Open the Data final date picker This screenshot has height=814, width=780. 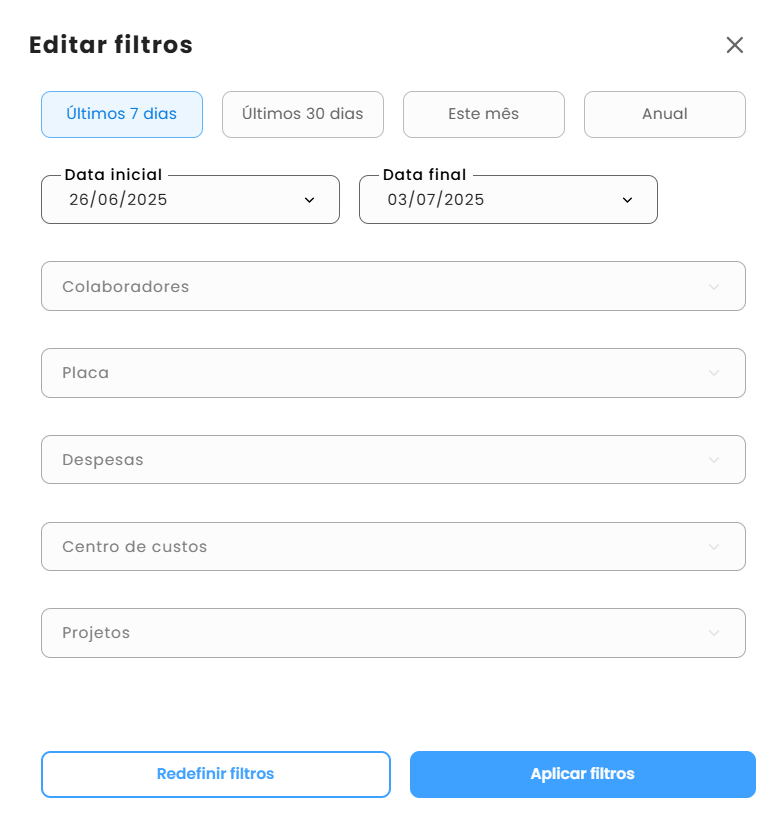coord(508,199)
